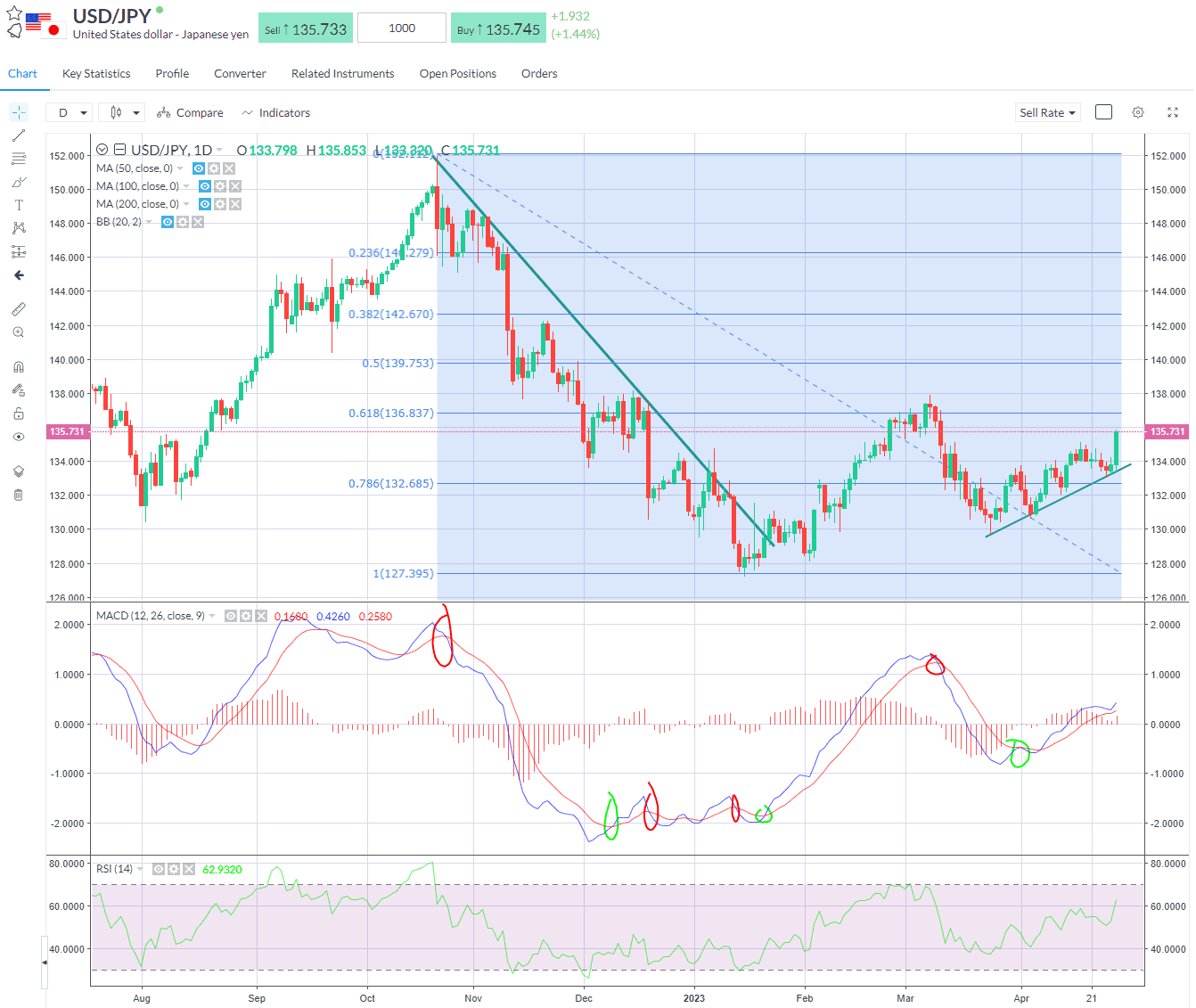Open the Profile tab
The image size is (1196, 1008).
pyautogui.click(x=172, y=73)
